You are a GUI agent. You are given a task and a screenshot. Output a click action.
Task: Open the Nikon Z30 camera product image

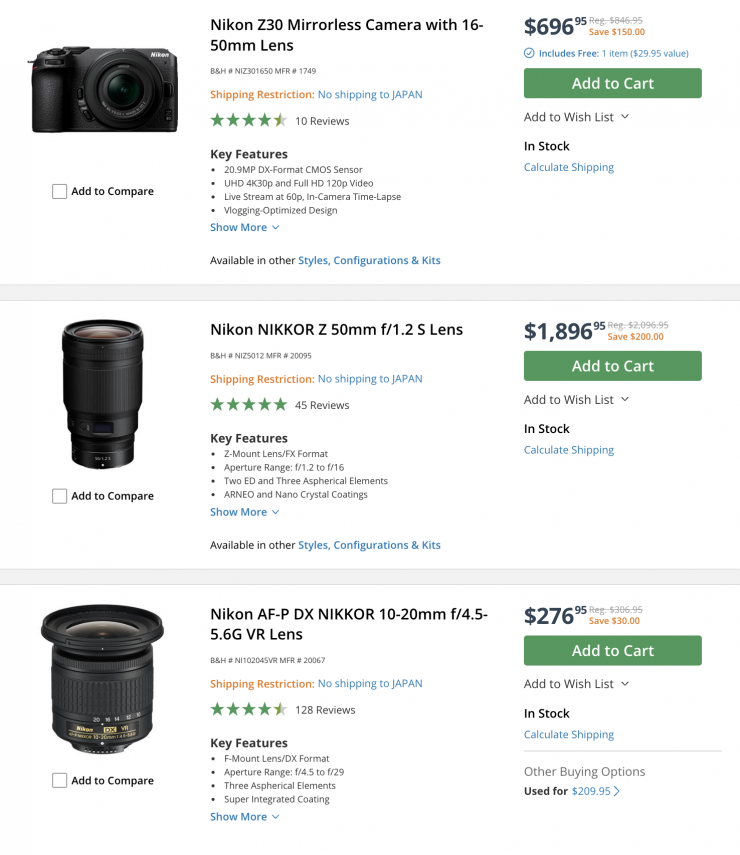(x=103, y=89)
